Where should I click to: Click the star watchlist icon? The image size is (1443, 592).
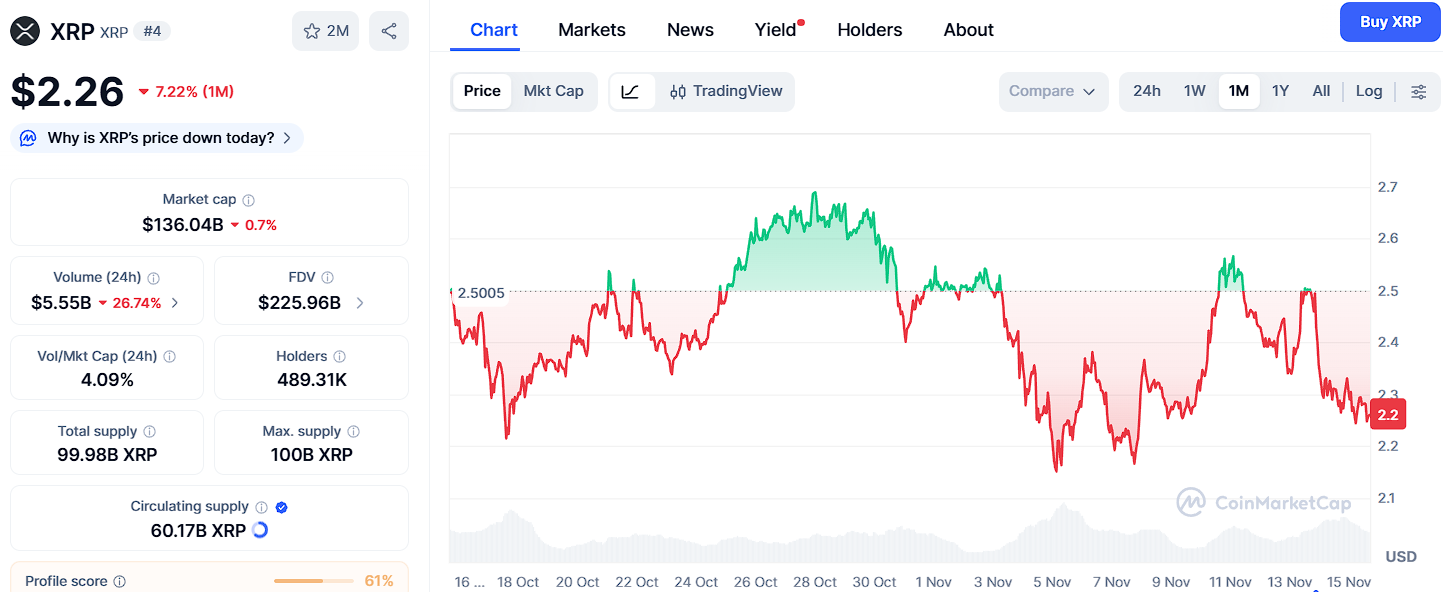(x=312, y=31)
